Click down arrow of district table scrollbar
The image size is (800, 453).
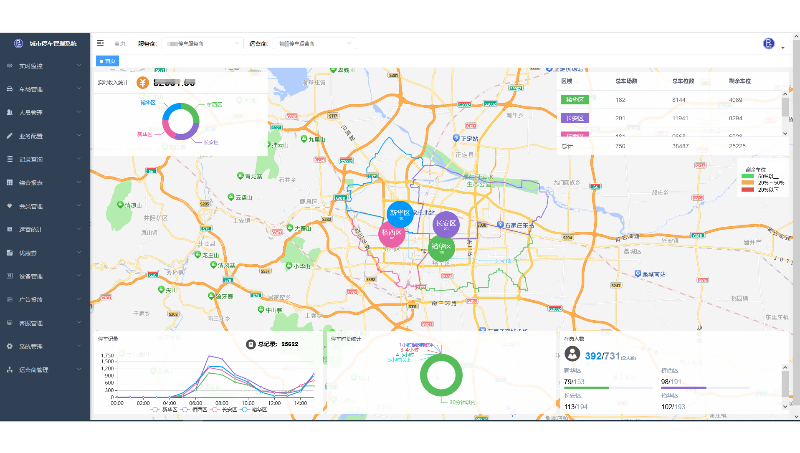785,133
